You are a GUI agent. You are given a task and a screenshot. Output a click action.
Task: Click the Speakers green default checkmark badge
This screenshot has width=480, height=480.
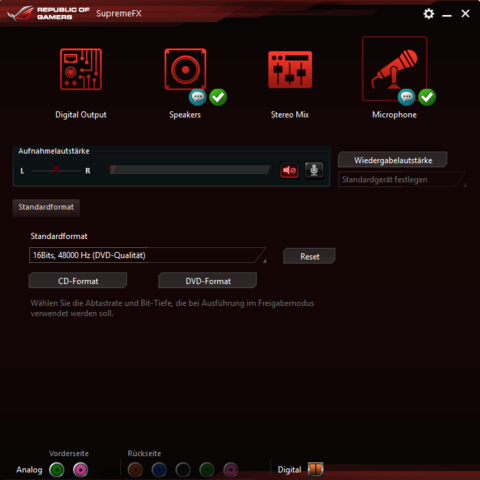click(x=218, y=97)
